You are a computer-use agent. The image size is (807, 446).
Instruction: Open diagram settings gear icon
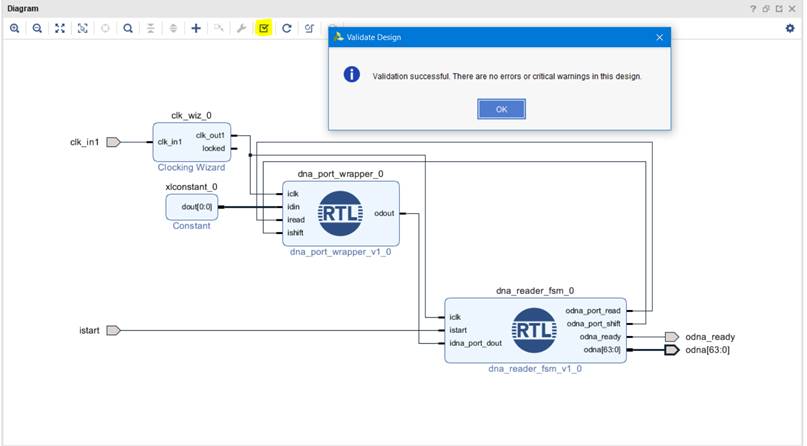[790, 29]
